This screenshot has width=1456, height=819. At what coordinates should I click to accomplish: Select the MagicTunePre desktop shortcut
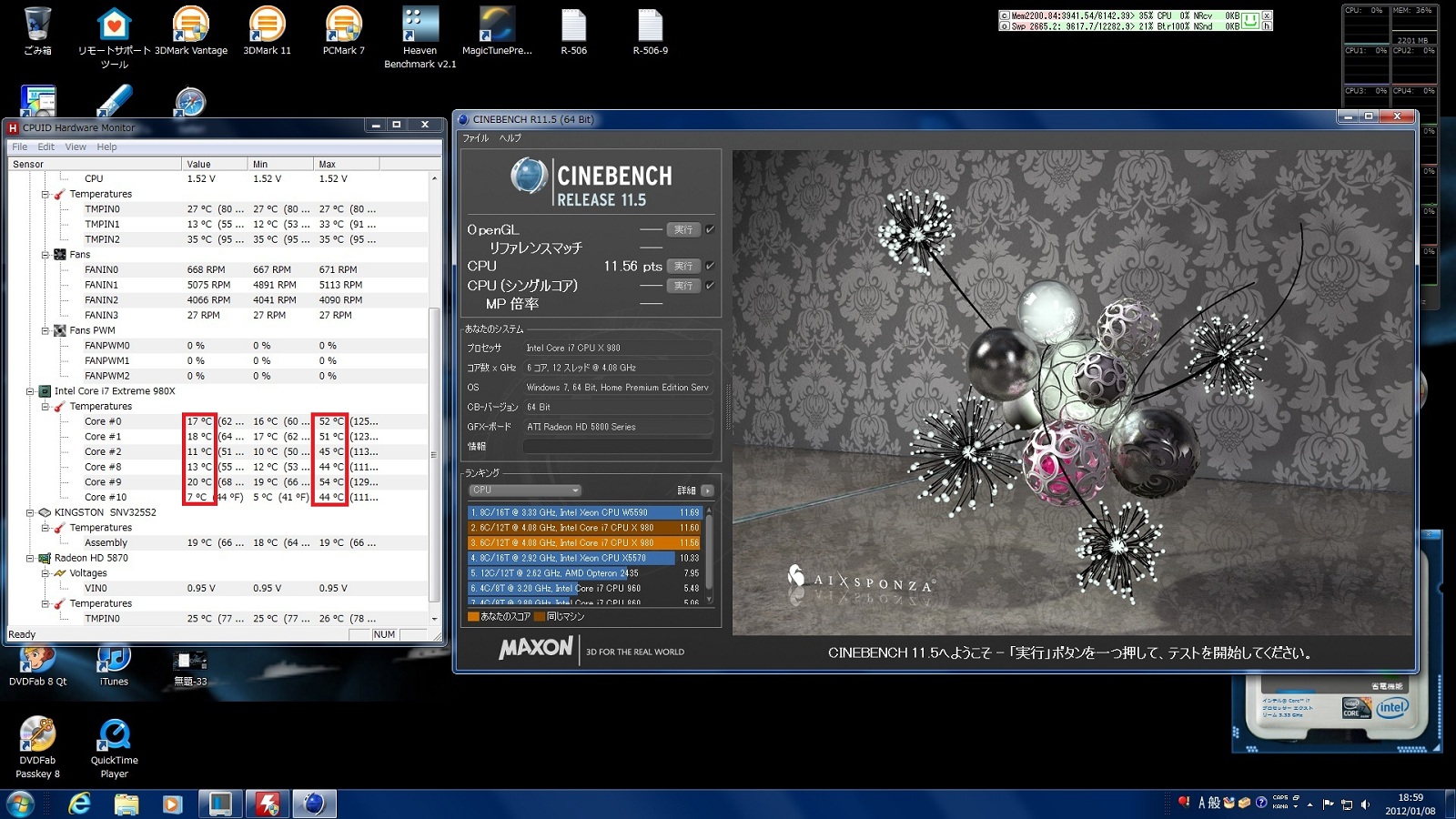pos(497,31)
